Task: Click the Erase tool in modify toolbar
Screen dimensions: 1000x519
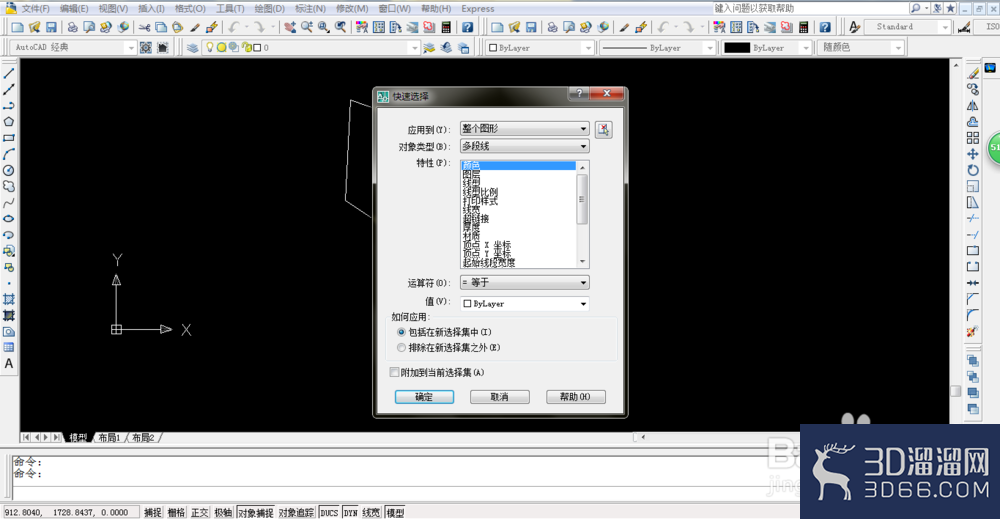Action: point(973,73)
